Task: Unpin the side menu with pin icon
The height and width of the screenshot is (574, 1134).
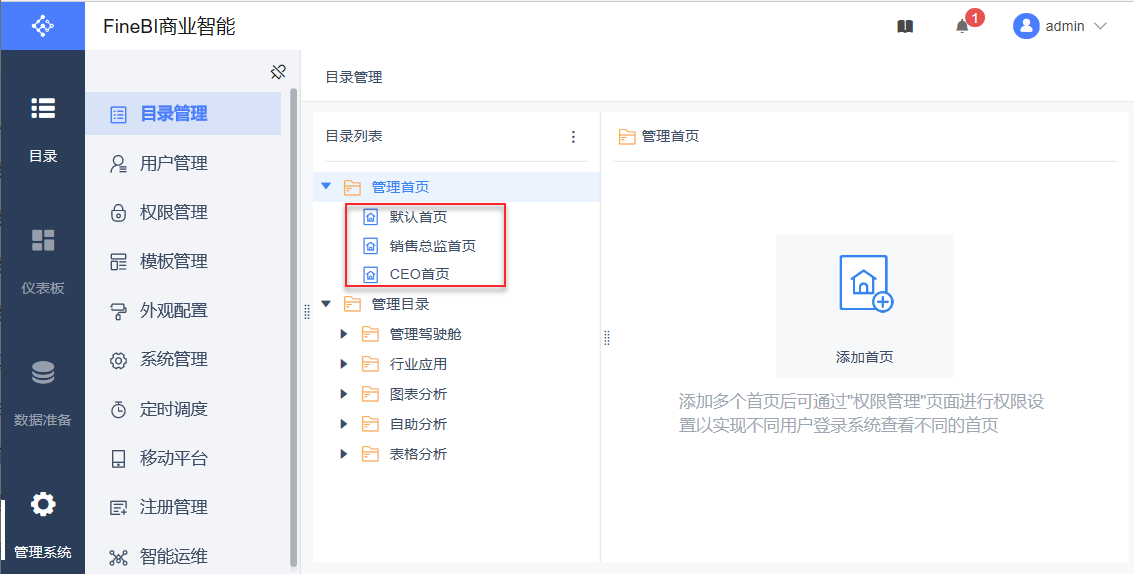Action: coord(278,72)
